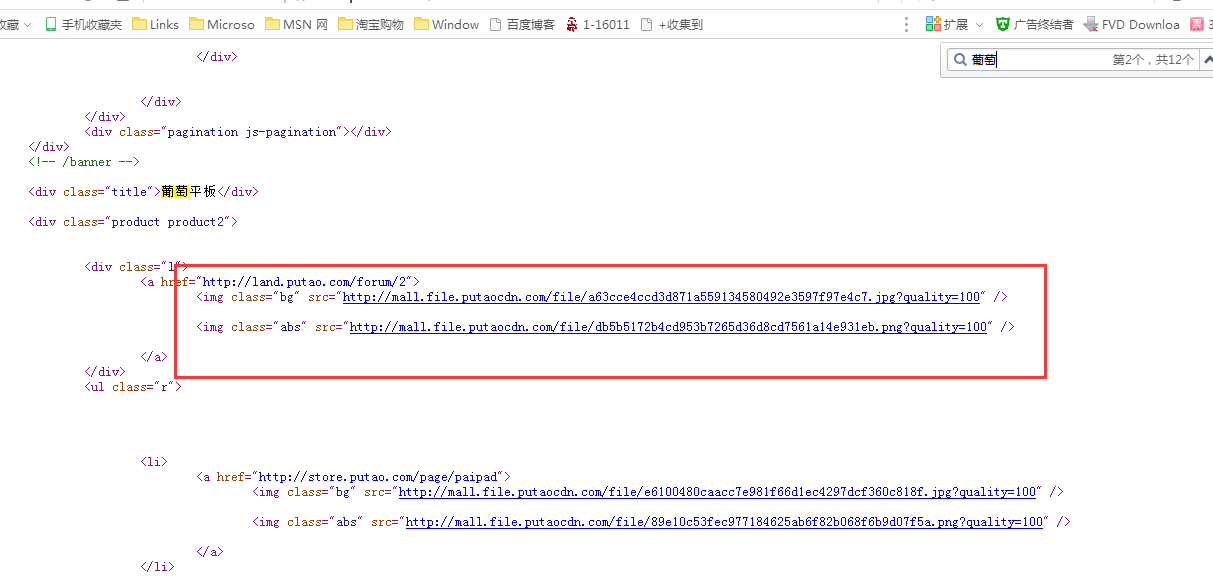Click the three-dot bookmarks overflow handle
Screen dimensions: 1213x582
pos(906,24)
